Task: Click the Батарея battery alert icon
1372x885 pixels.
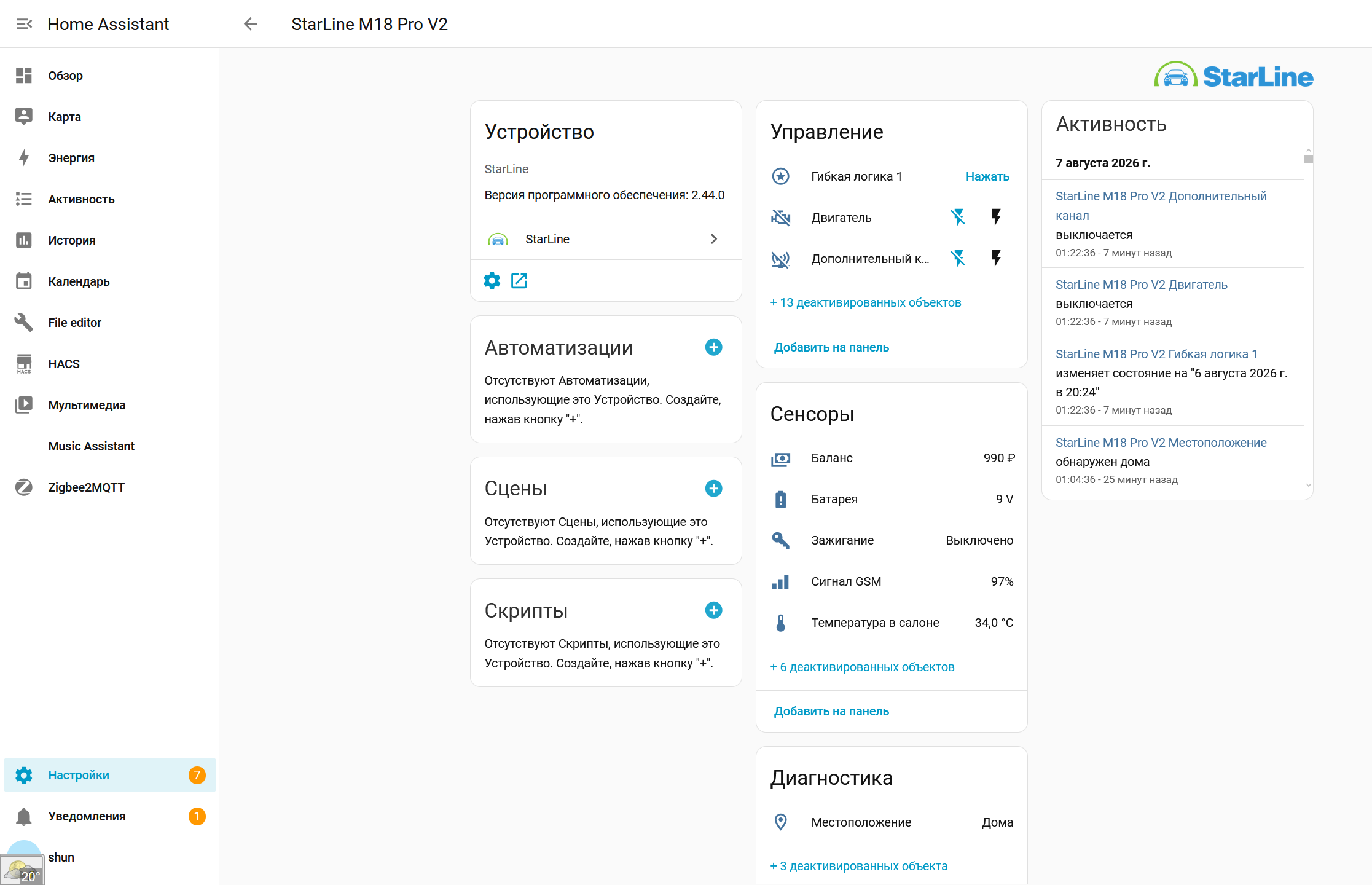Action: tap(780, 500)
